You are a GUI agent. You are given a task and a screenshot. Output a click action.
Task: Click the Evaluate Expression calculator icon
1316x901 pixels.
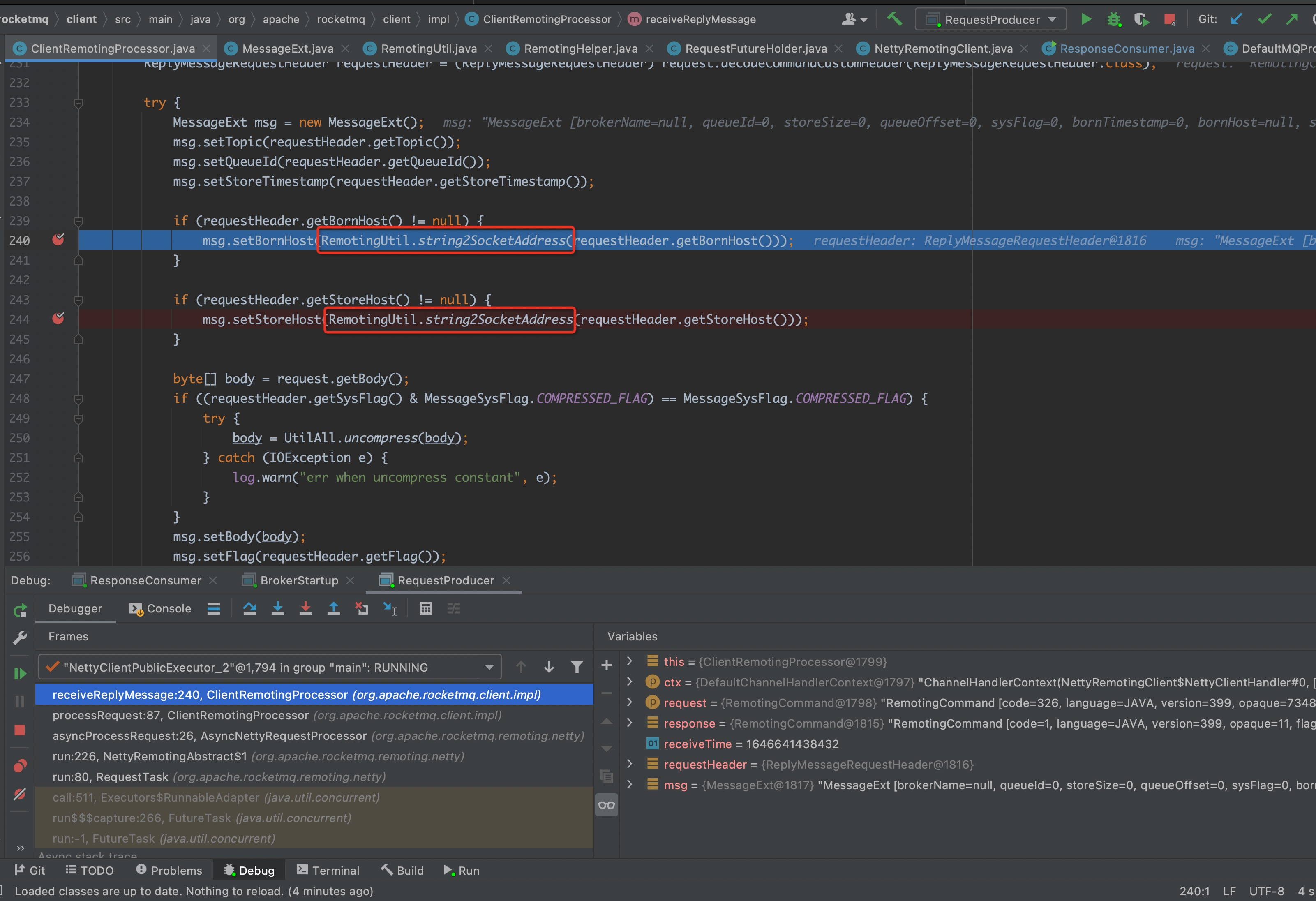(426, 609)
